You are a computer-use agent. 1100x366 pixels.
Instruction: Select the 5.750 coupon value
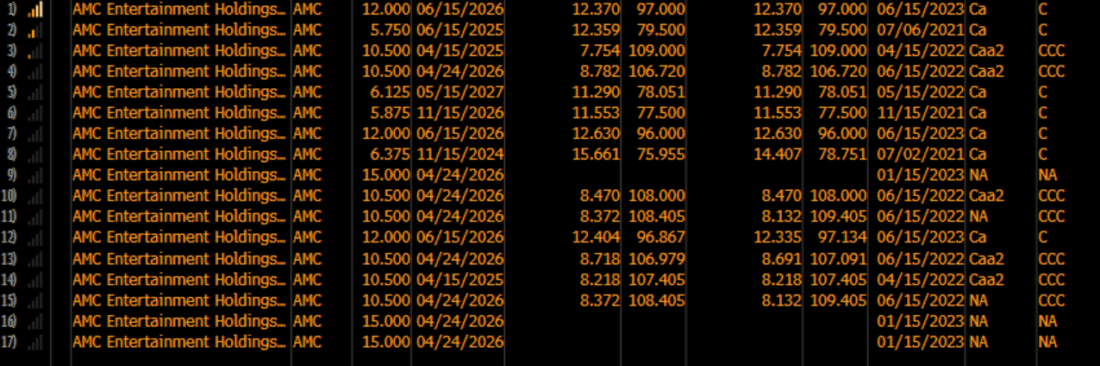[x=391, y=30]
